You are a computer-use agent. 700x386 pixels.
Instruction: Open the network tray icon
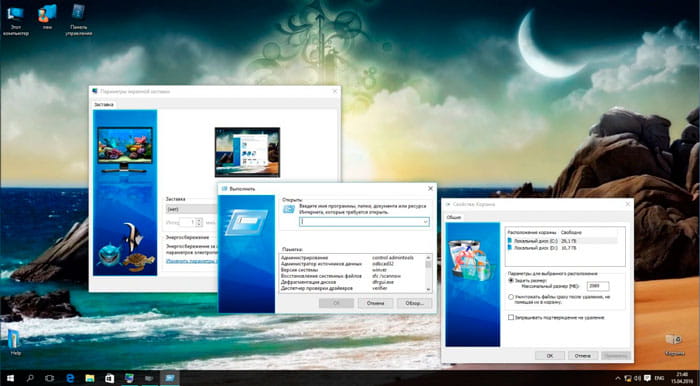(x=628, y=378)
